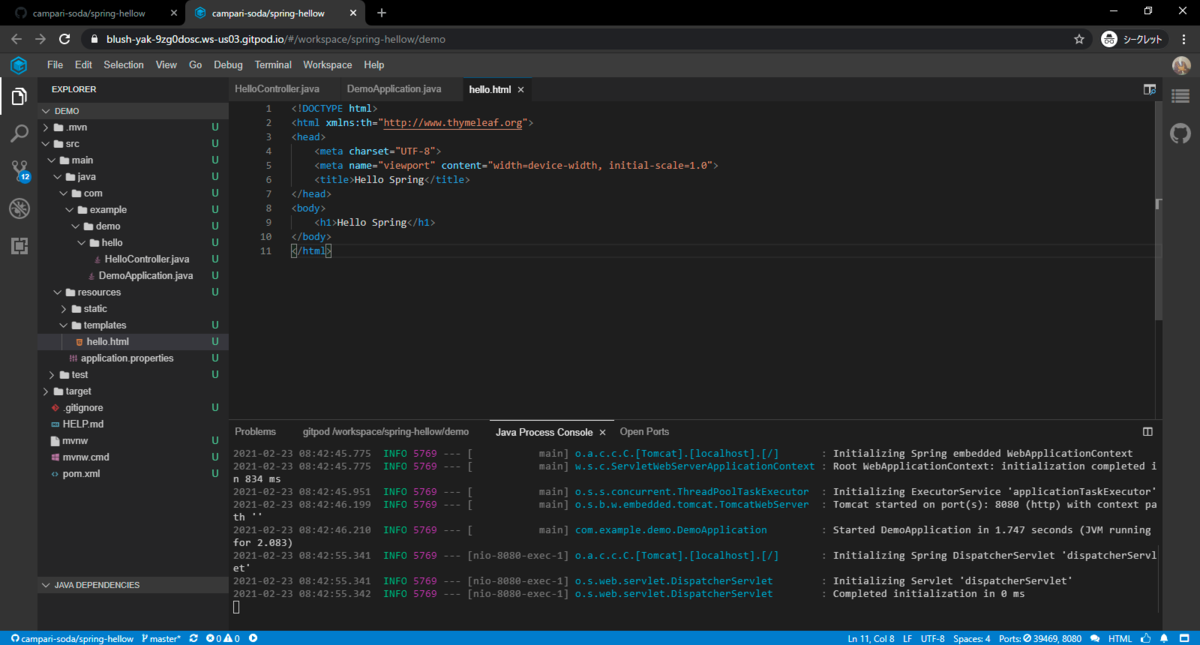The width and height of the screenshot is (1200, 645).
Task: Collapse the src folder
Action: [46, 144]
